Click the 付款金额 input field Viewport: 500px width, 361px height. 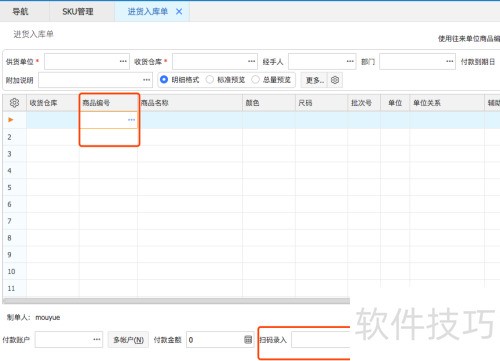(220, 340)
